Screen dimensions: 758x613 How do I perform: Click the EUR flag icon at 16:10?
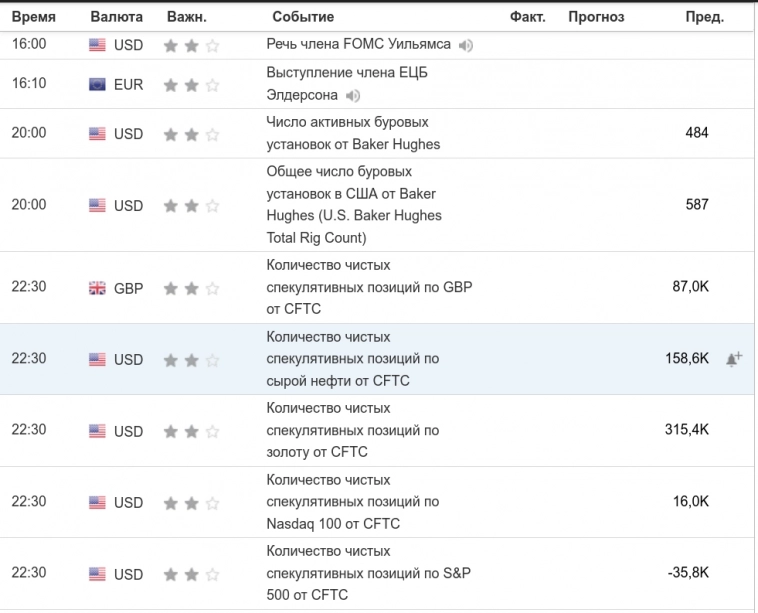click(97, 84)
